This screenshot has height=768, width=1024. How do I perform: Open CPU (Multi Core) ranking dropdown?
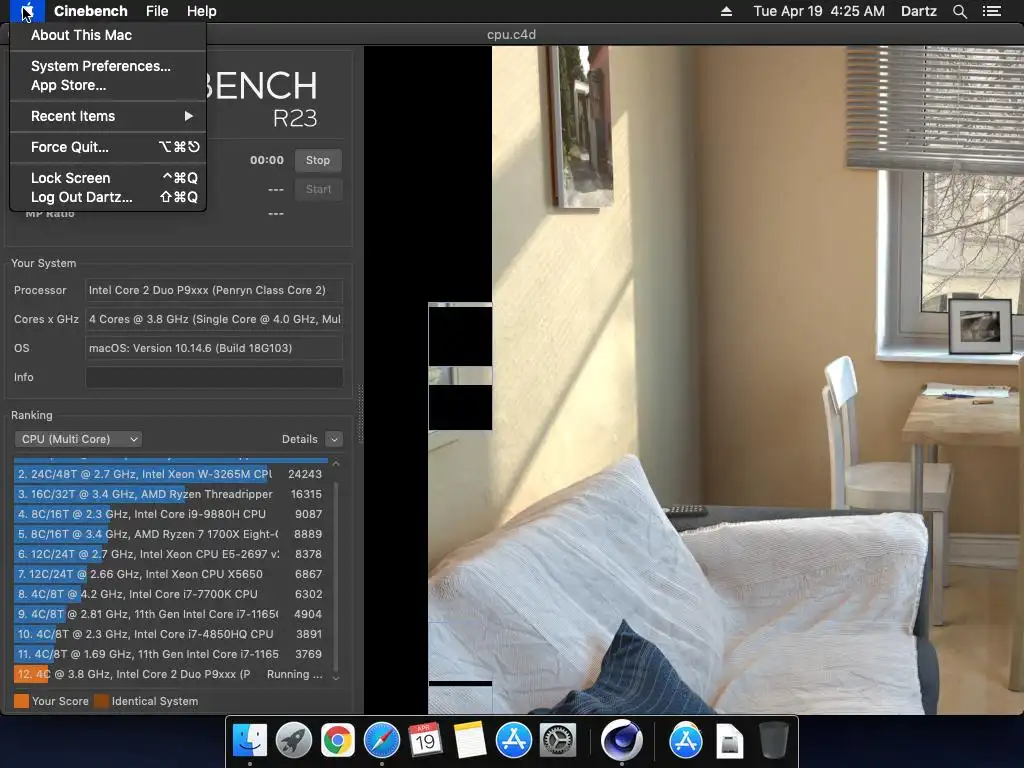tap(78, 439)
